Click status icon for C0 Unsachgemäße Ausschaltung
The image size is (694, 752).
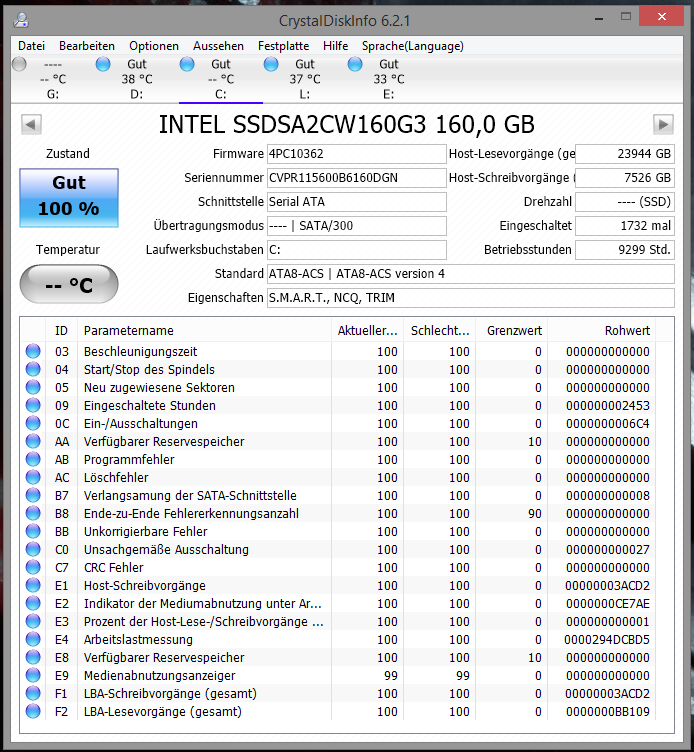tap(33, 549)
